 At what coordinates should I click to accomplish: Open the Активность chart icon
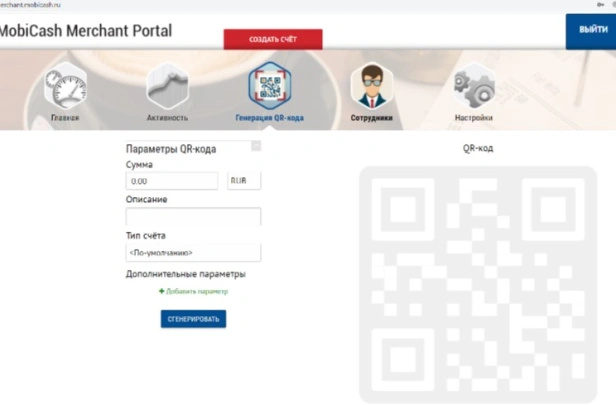coord(167,86)
